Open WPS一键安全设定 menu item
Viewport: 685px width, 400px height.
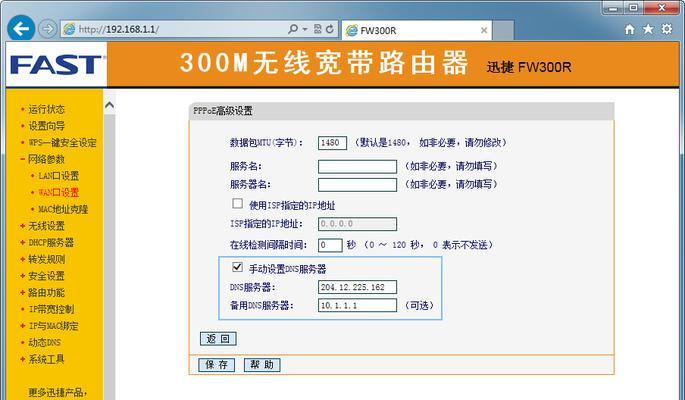point(62,142)
